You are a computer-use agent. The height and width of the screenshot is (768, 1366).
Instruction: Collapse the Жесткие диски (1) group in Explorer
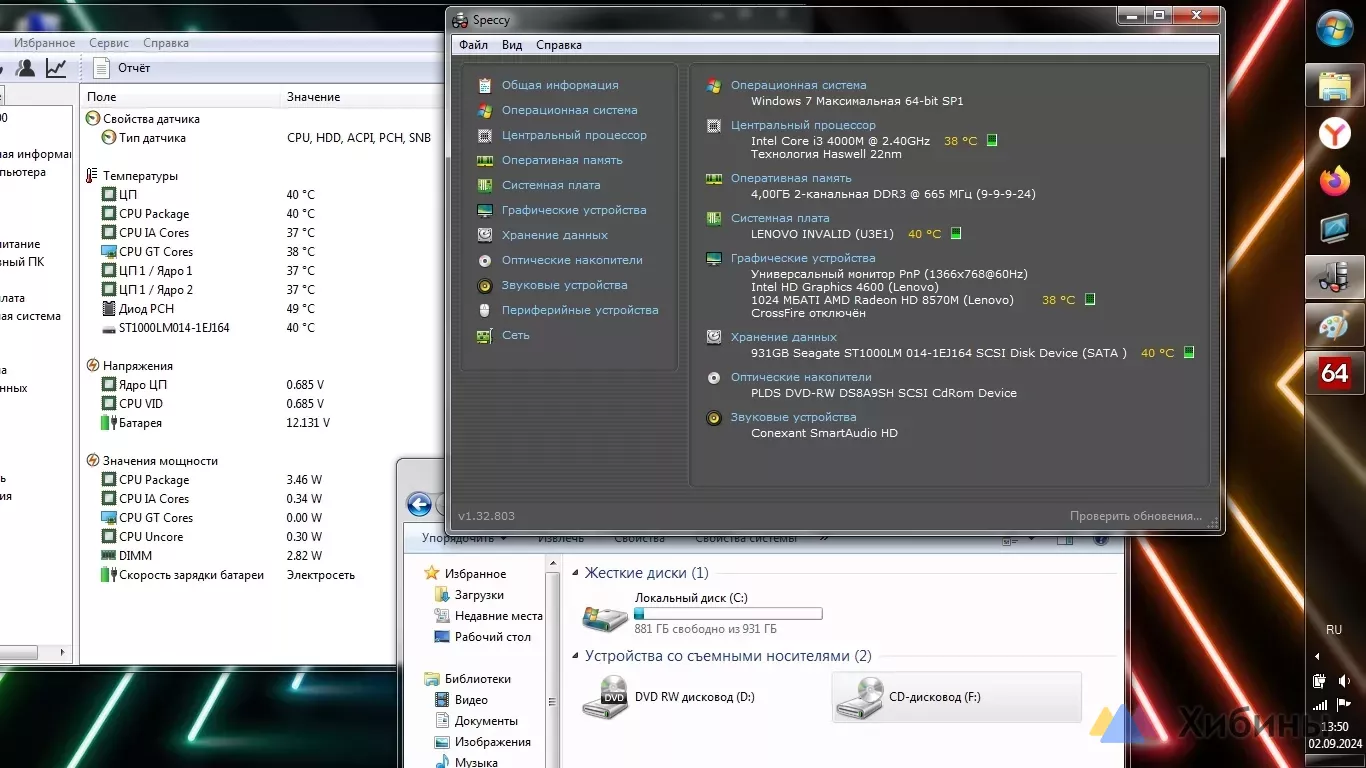click(x=575, y=574)
